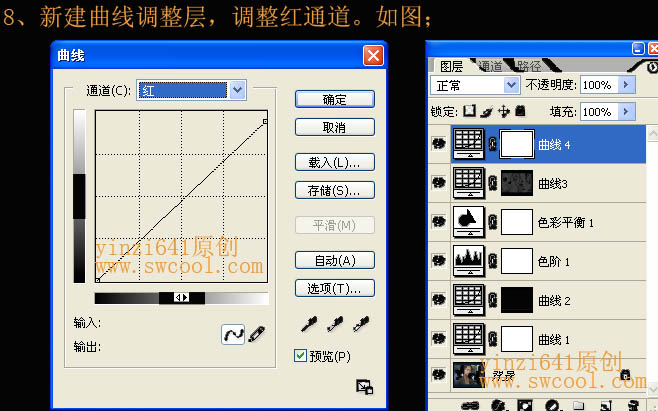
Task: Hide the 色彩平衡 1 layer
Action: [x=437, y=221]
